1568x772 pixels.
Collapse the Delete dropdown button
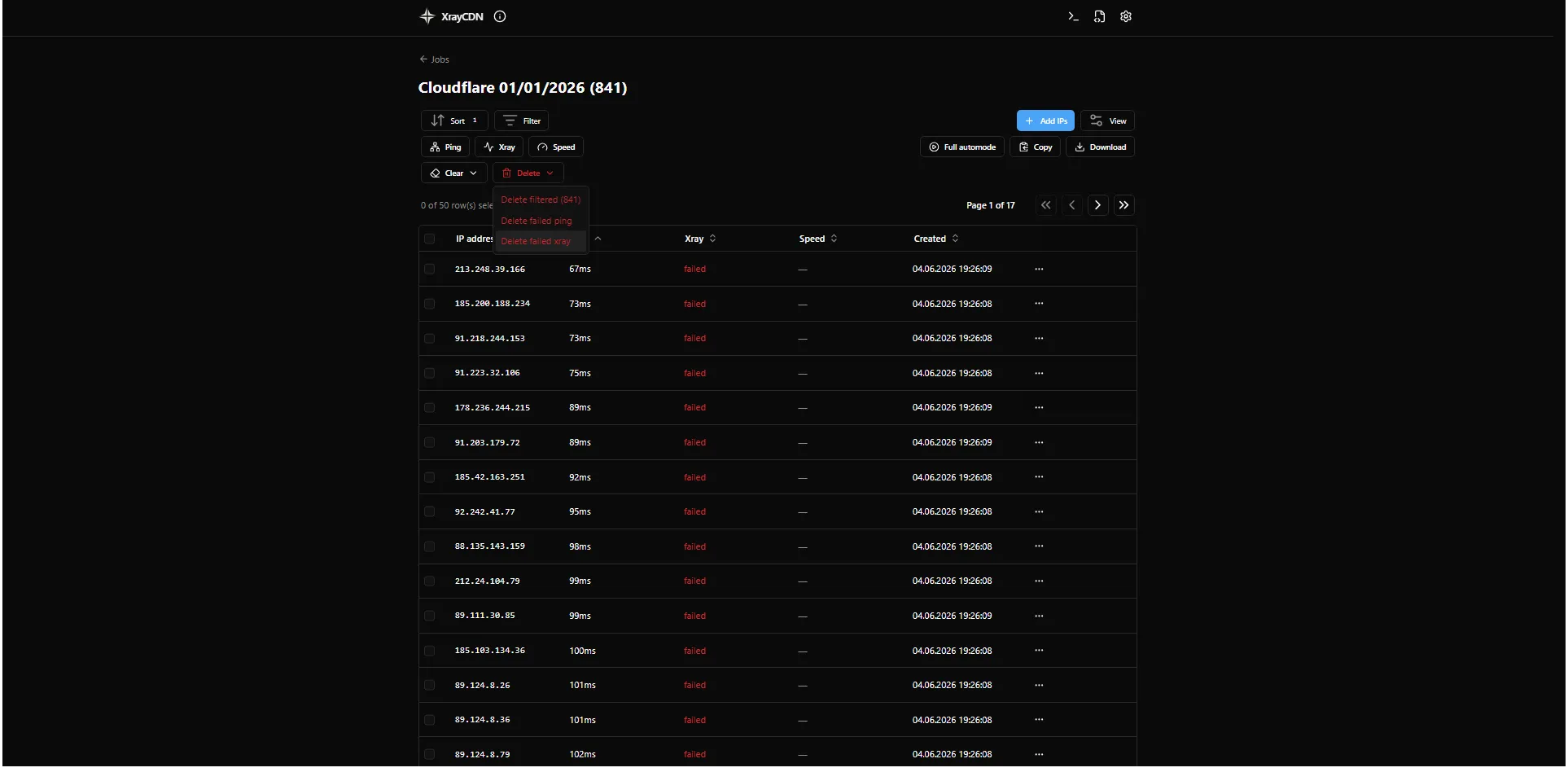(528, 173)
